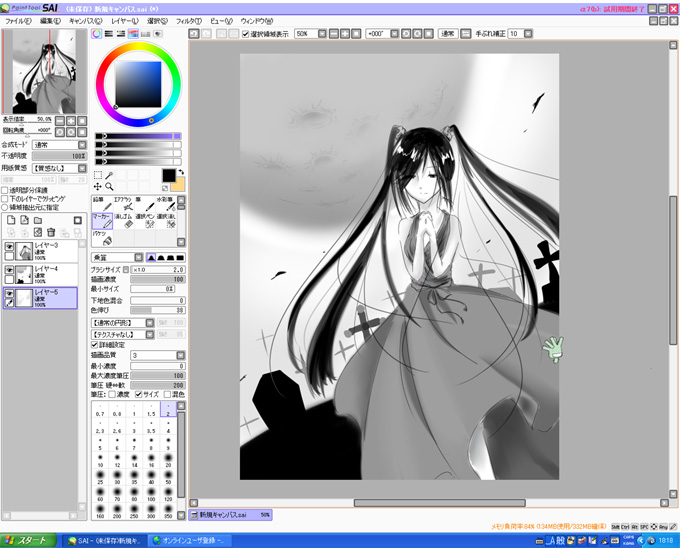Open the ウィンドウ(W) menu

click(257, 21)
